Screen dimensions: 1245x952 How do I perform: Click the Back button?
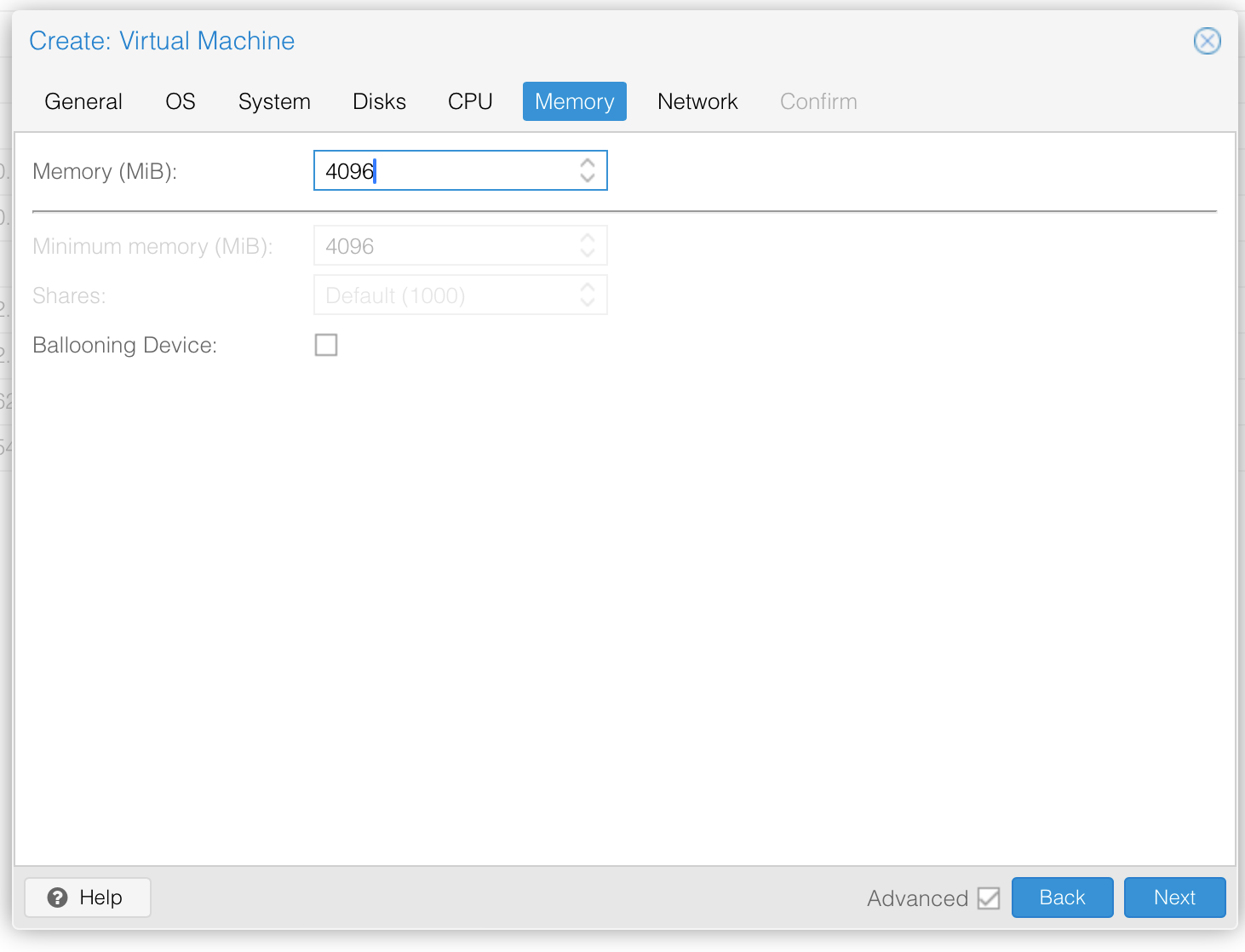point(1062,898)
